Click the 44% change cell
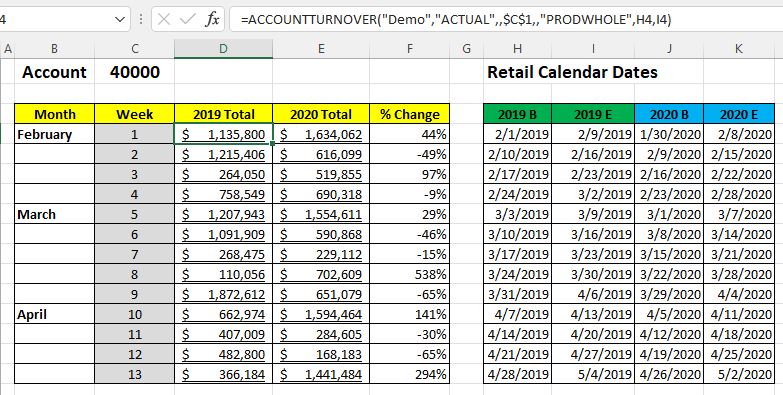Image resolution: width=783 pixels, height=395 pixels. [x=410, y=134]
